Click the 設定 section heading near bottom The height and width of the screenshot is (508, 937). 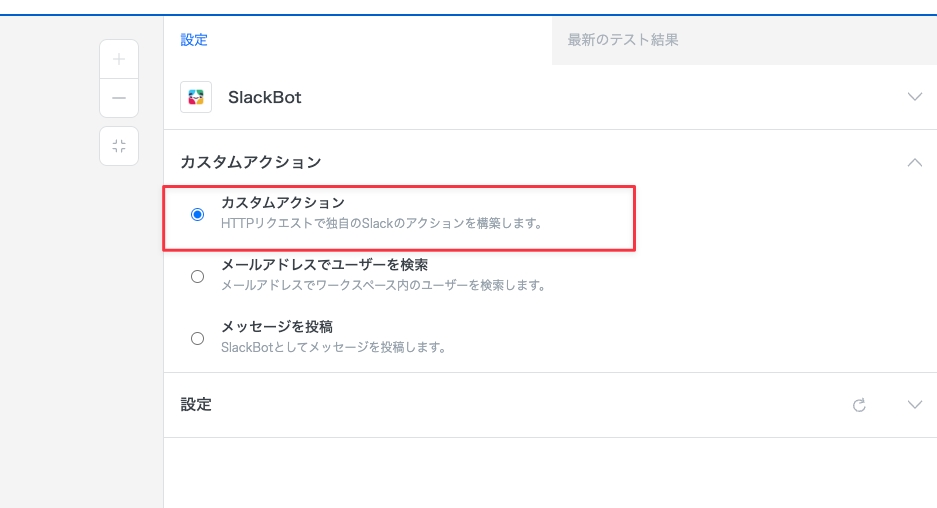(196, 405)
